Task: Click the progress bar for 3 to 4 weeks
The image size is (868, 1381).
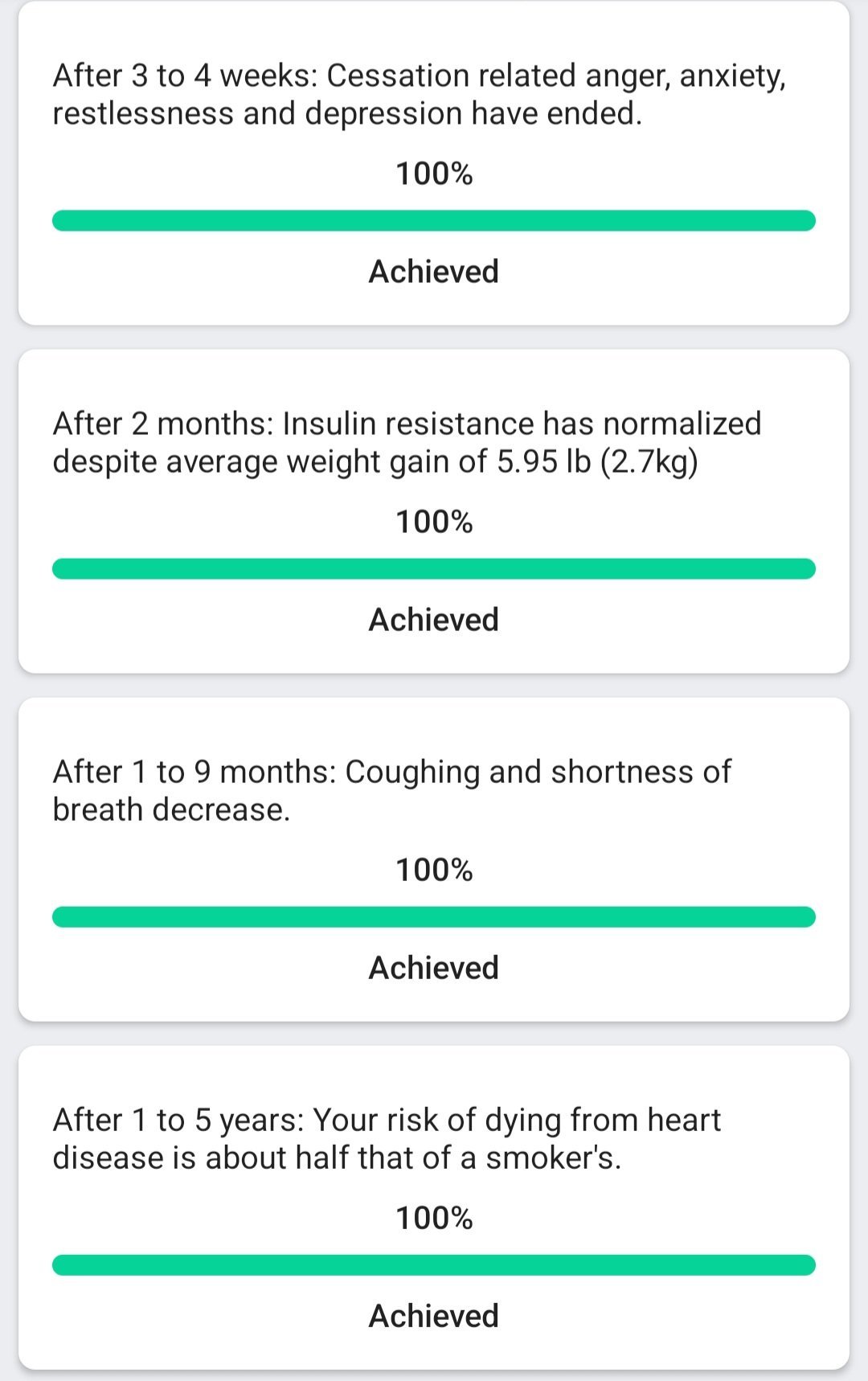Action: coord(434,220)
